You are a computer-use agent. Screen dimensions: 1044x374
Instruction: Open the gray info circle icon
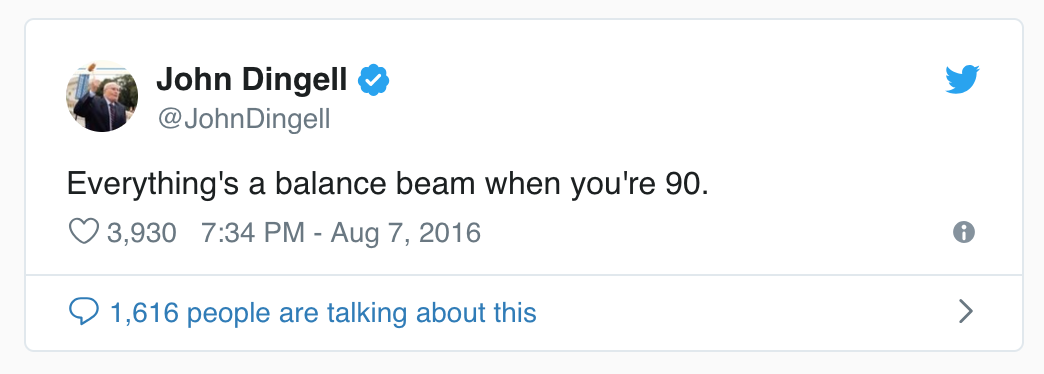[x=963, y=232]
